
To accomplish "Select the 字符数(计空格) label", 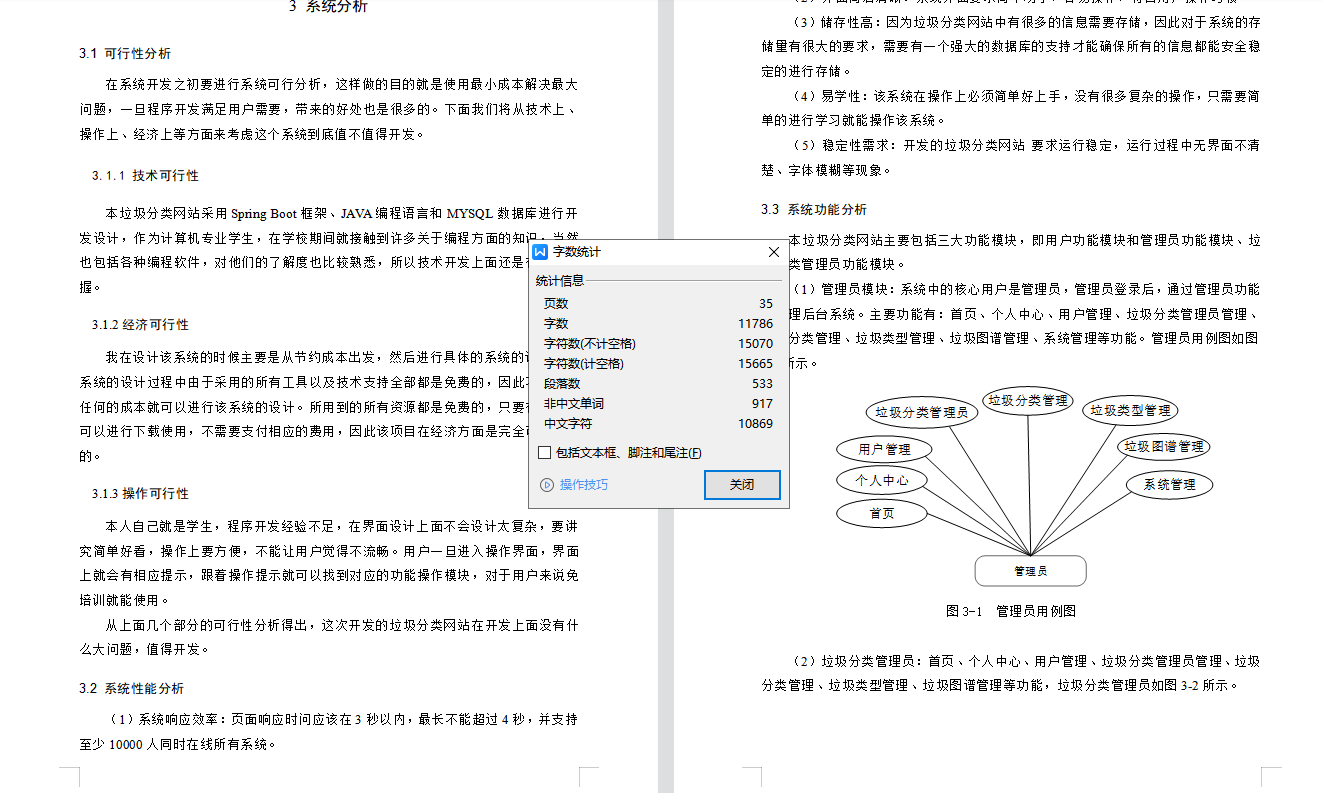I will (x=583, y=363).
